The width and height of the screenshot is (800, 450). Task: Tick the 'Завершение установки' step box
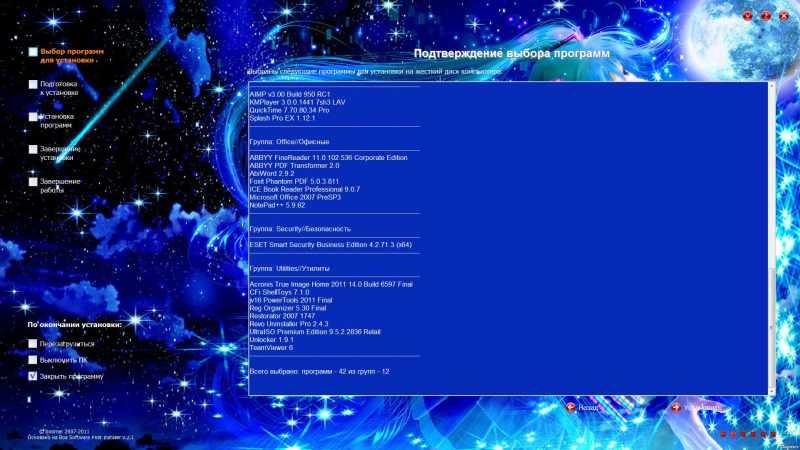[33, 149]
